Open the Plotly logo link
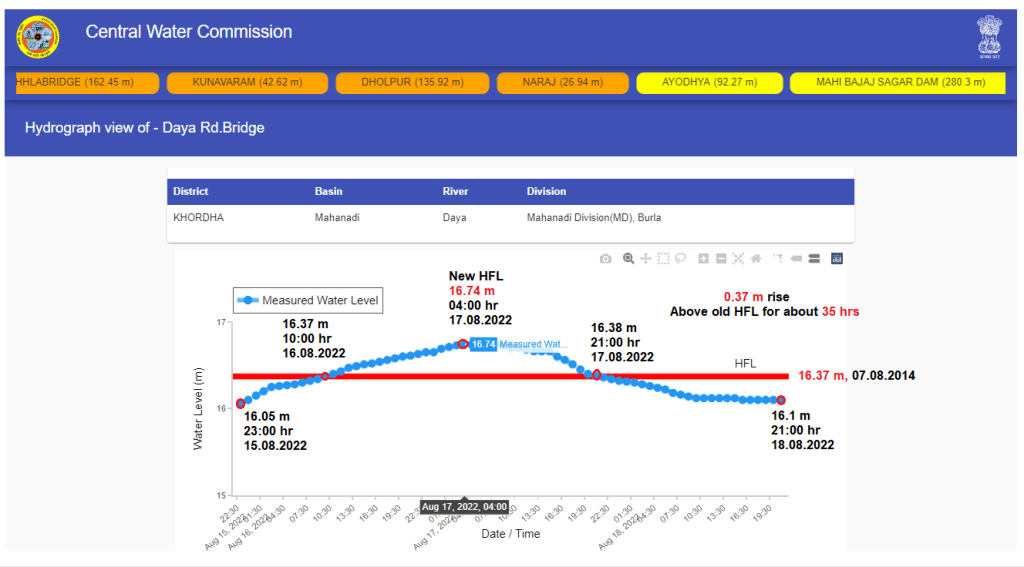Image resolution: width=1024 pixels, height=567 pixels. tap(838, 259)
